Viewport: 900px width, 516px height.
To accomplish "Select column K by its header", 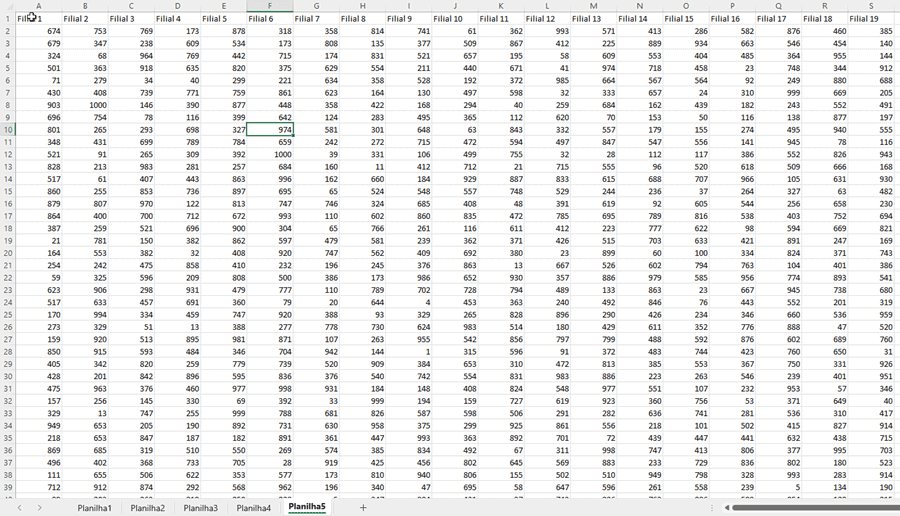I will [501, 6].
